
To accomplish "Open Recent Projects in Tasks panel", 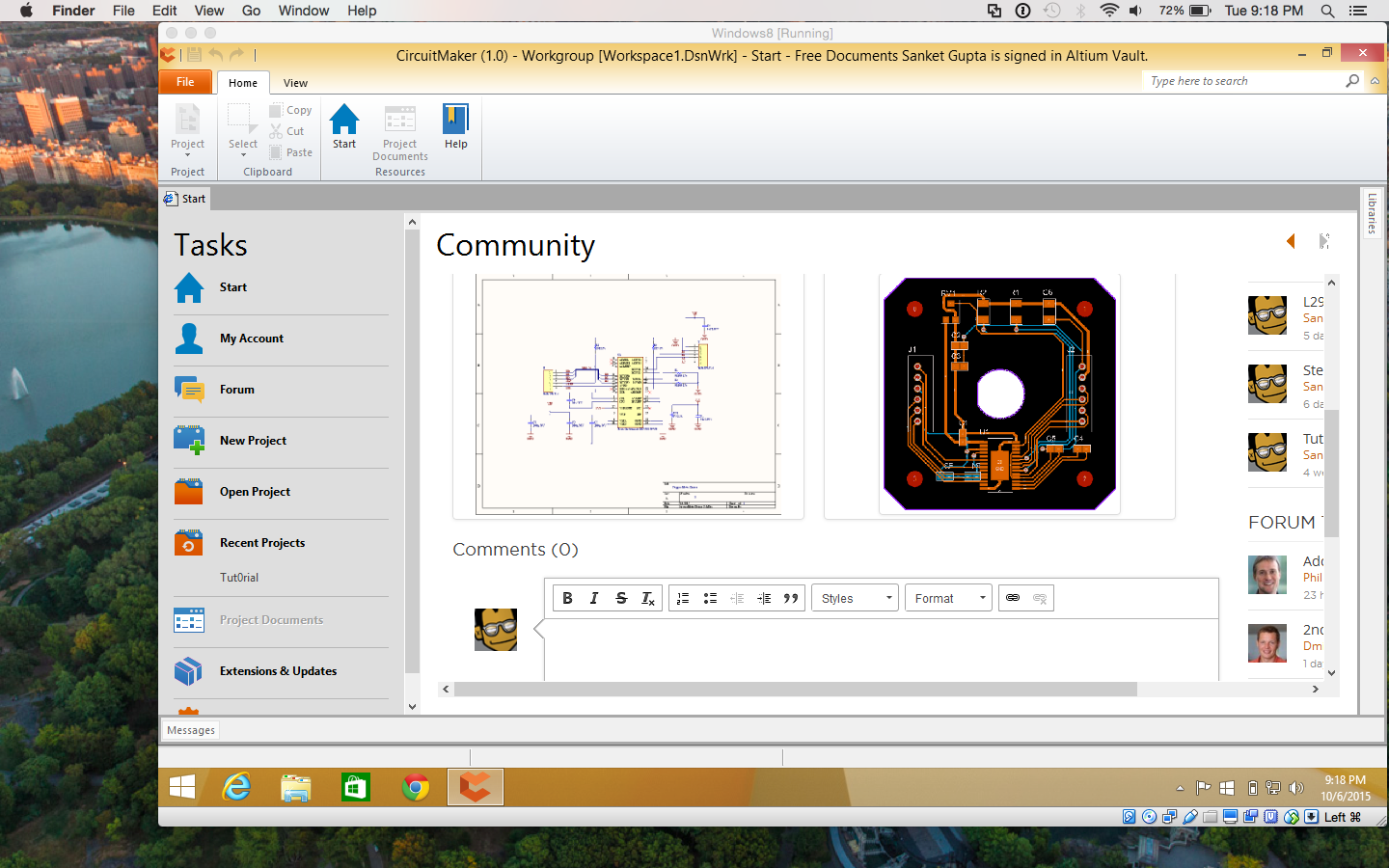I will (262, 543).
